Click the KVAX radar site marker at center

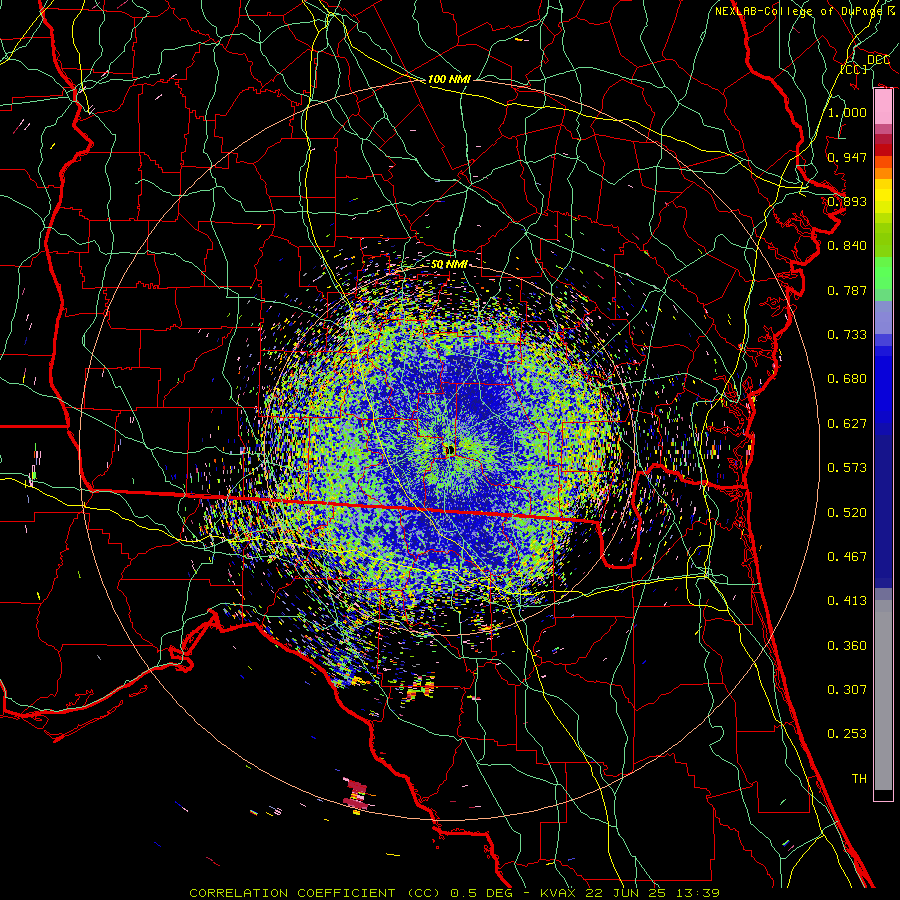(x=449, y=451)
